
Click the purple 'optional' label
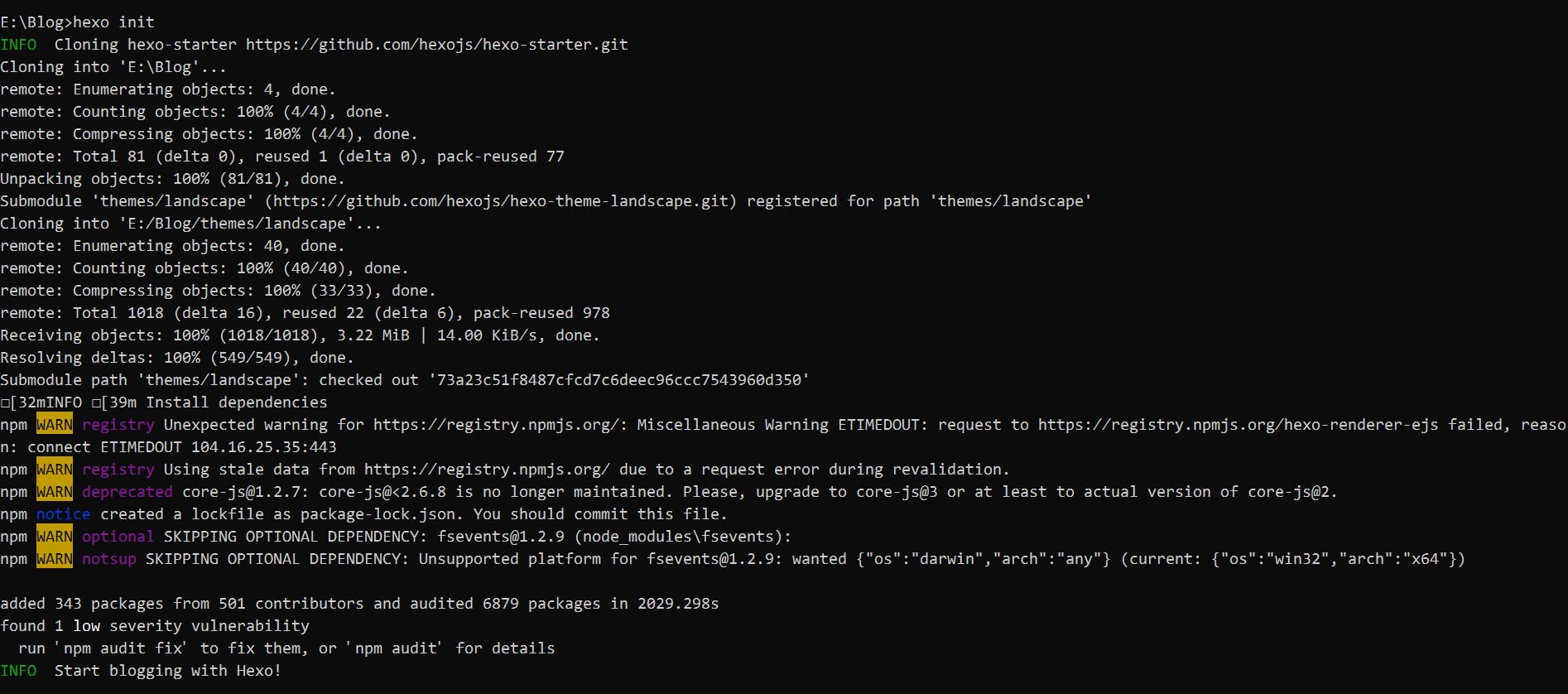[118, 537]
